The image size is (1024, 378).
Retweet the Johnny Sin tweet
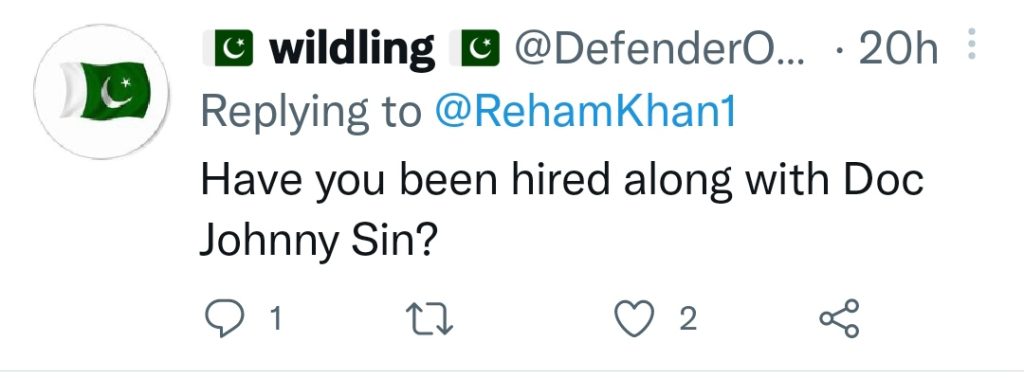[x=429, y=319]
